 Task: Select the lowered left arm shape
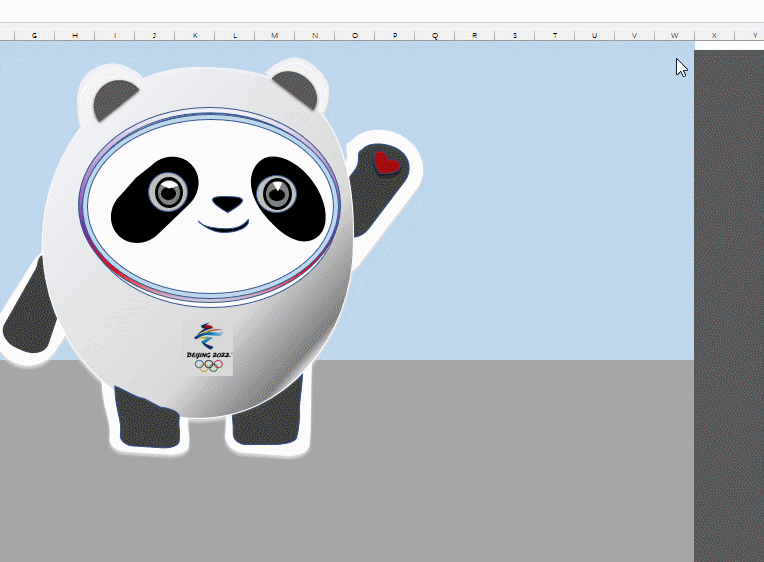[x=29, y=311]
